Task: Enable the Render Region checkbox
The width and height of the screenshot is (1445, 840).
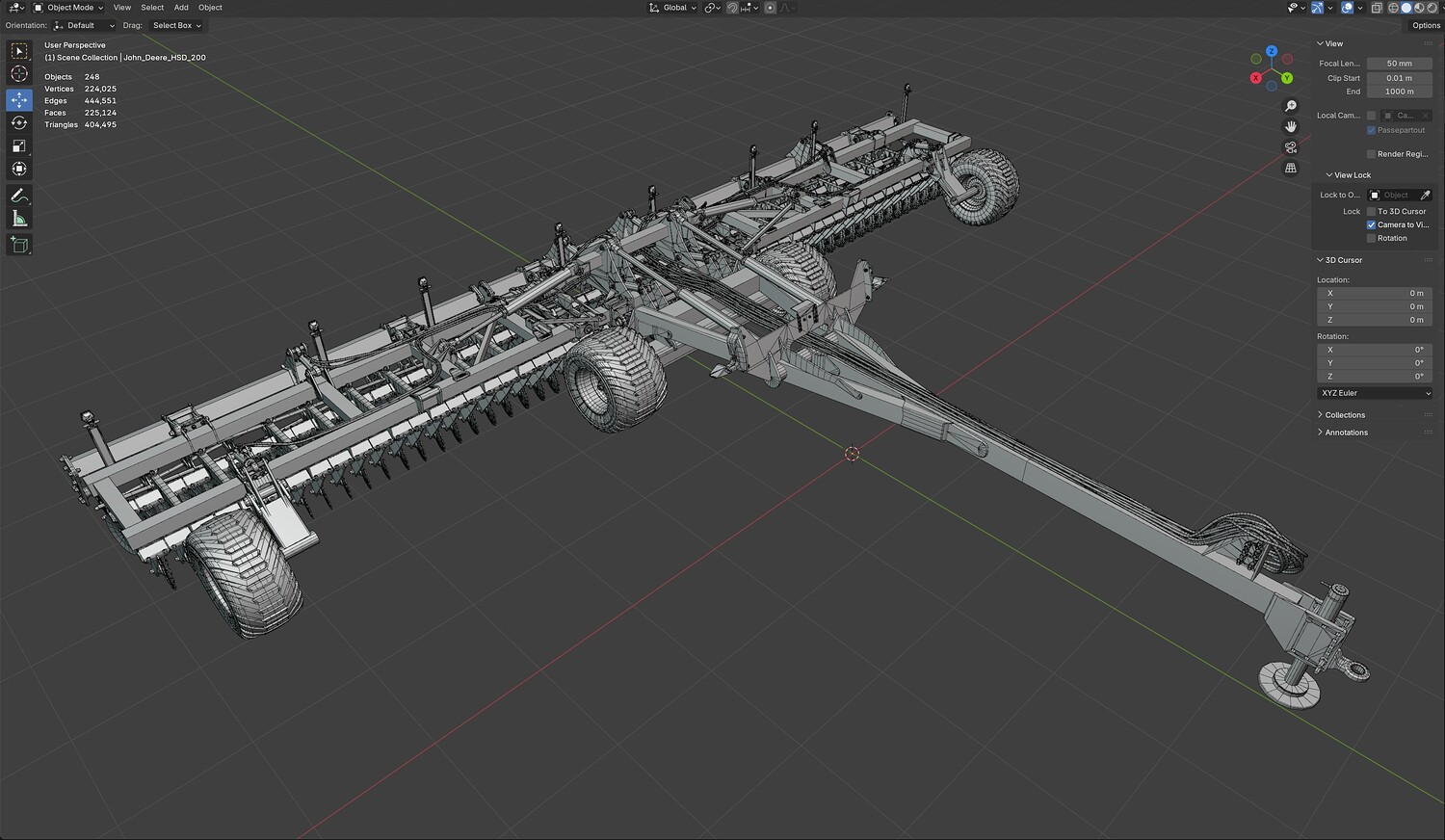Action: click(1371, 154)
